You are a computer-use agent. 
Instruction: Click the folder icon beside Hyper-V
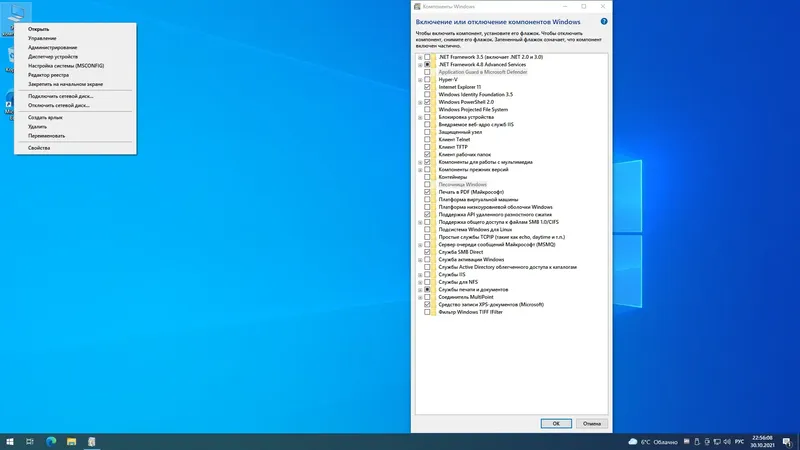pyautogui.click(x=434, y=80)
